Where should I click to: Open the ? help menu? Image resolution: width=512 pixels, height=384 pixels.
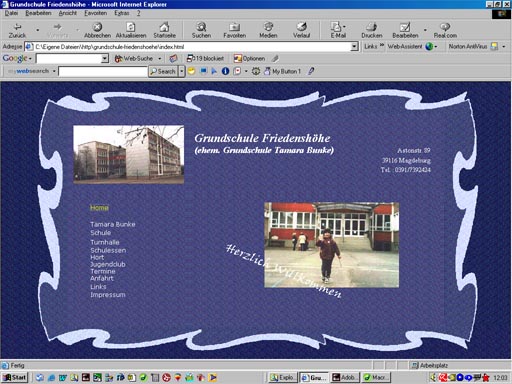(138, 13)
